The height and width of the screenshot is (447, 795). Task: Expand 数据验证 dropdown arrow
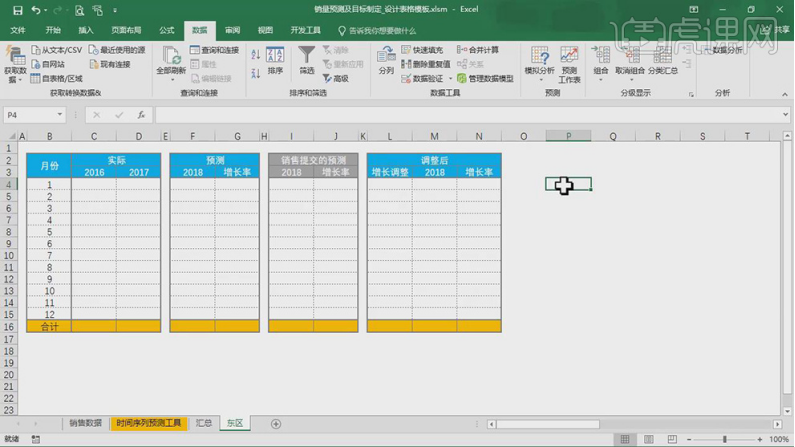pyautogui.click(x=450, y=78)
